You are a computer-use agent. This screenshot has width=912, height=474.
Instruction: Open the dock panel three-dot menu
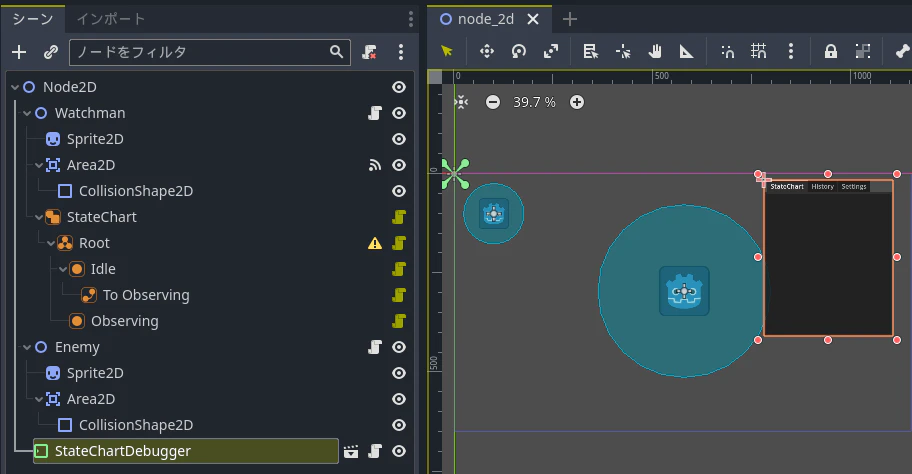(411, 19)
